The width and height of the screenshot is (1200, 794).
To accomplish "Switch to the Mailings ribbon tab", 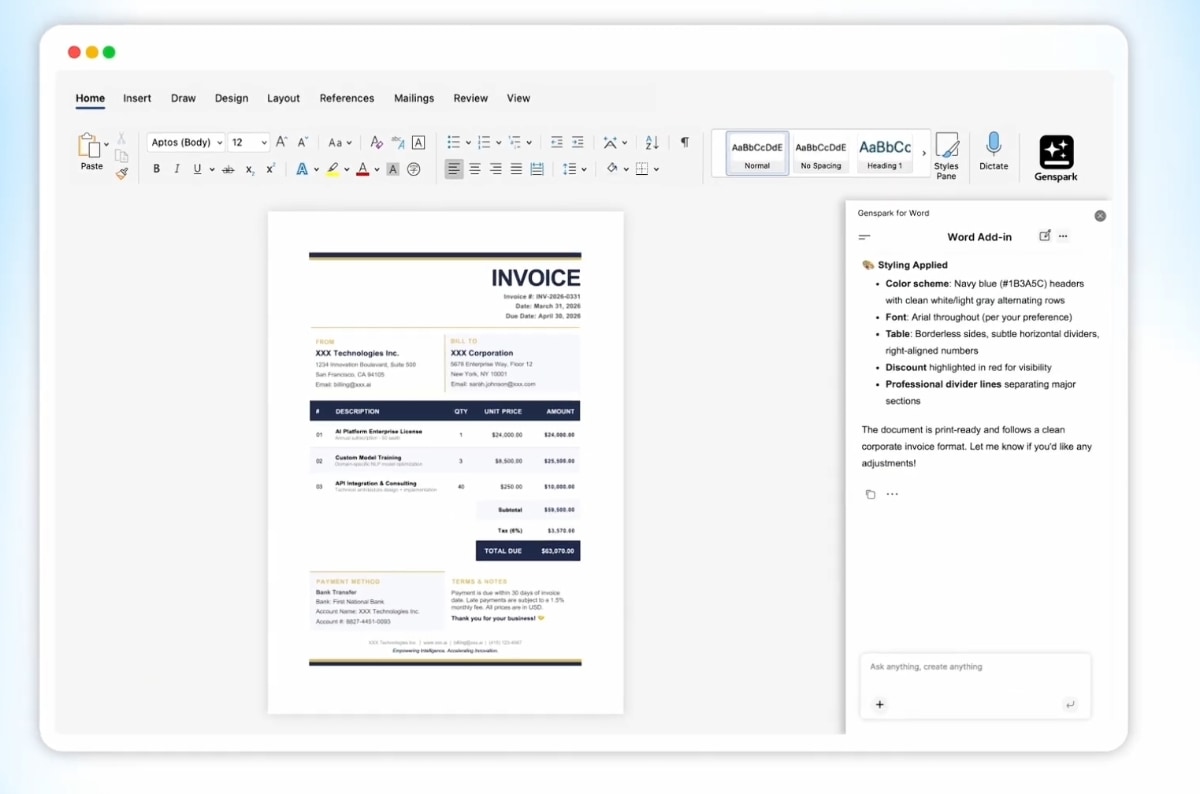I will pyautogui.click(x=414, y=98).
